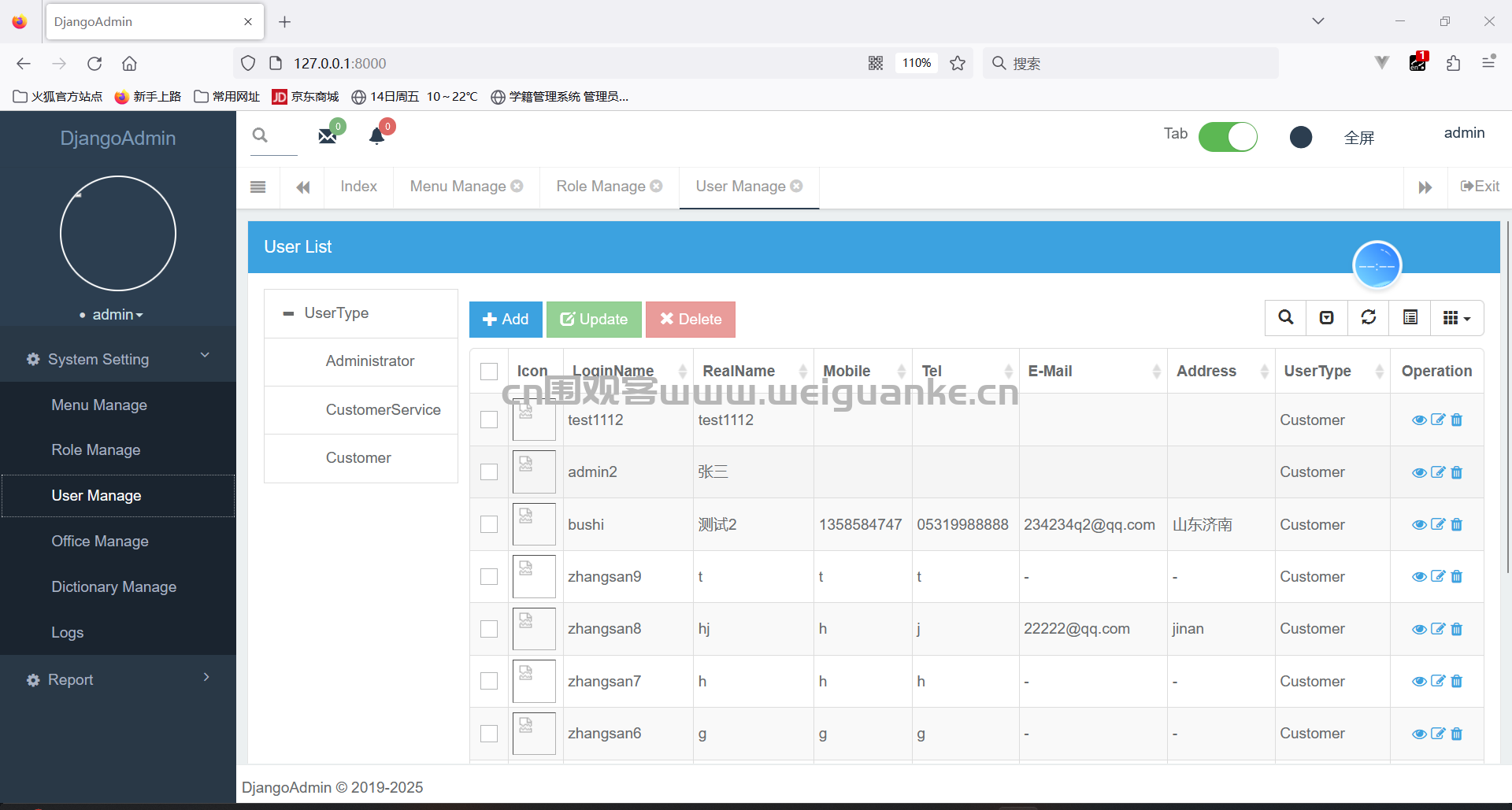Viewport: 1512px width, 810px height.
Task: Open the notifications bell icon
Action: pos(377,136)
